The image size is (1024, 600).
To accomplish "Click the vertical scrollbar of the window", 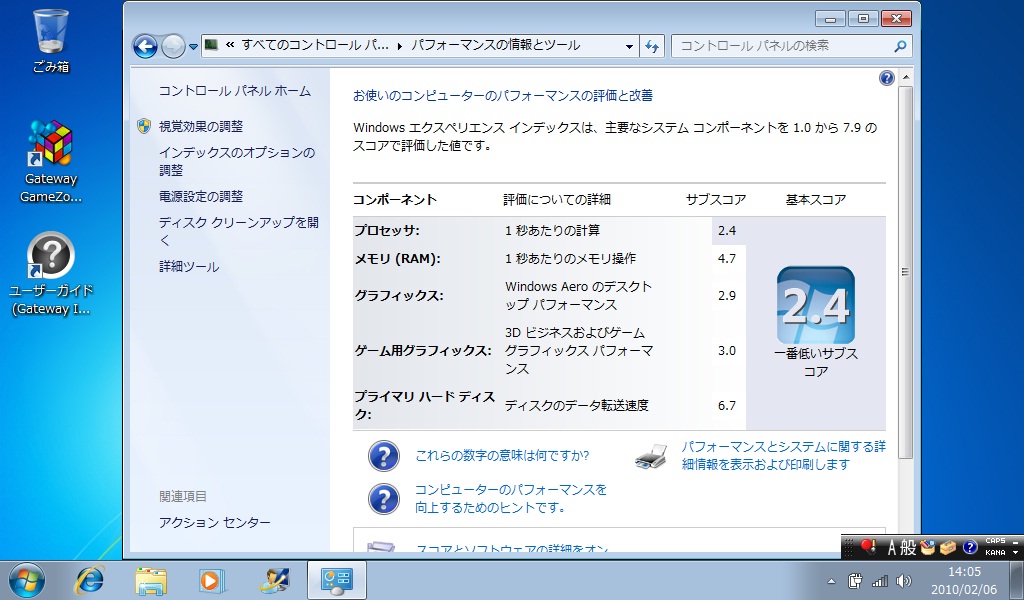I will click(x=905, y=270).
